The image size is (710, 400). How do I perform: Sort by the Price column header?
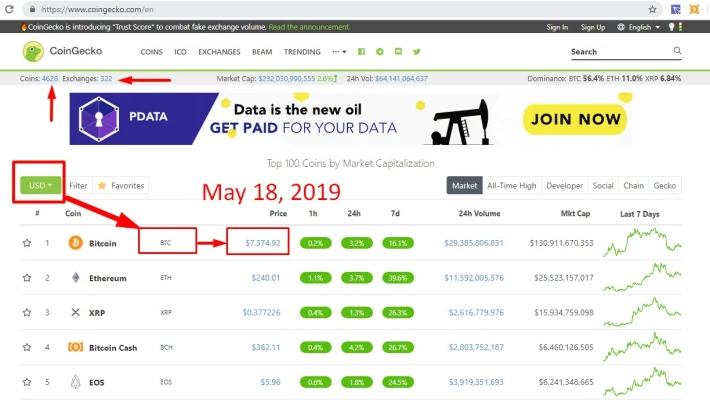point(278,213)
